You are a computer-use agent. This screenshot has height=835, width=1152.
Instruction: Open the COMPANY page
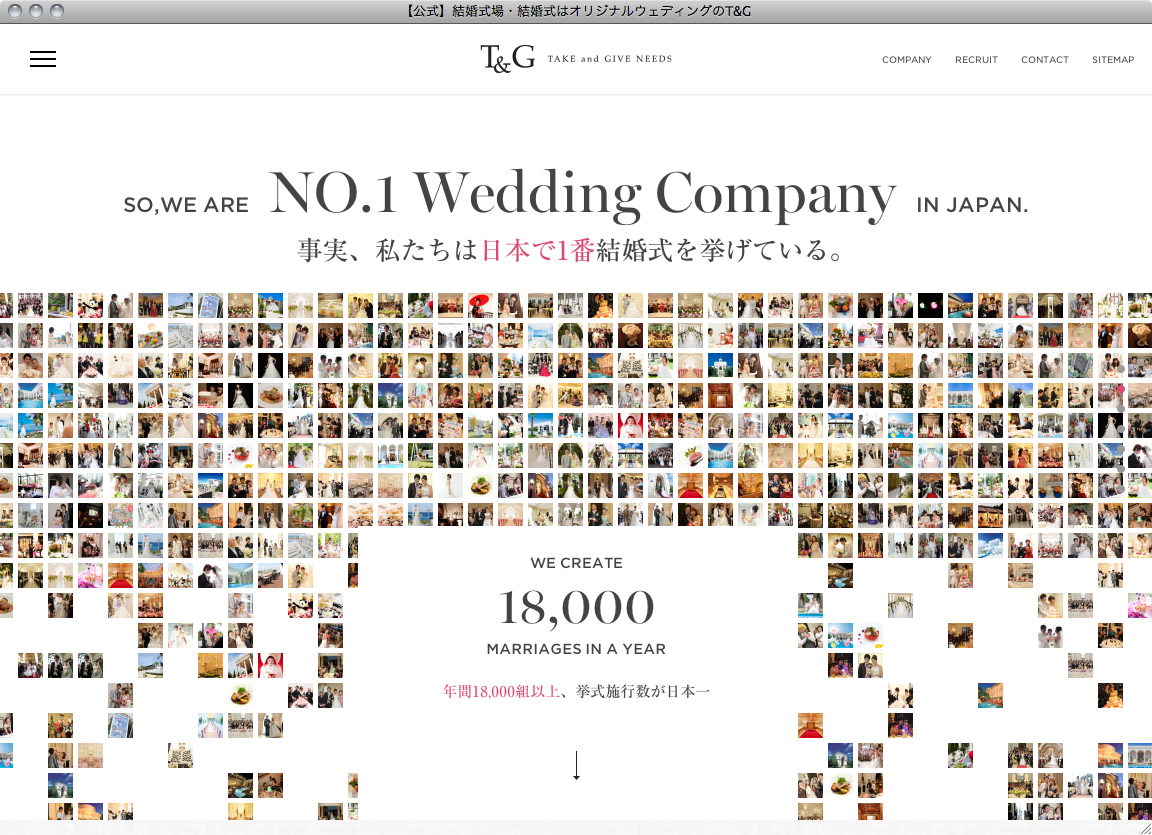pyautogui.click(x=906, y=60)
